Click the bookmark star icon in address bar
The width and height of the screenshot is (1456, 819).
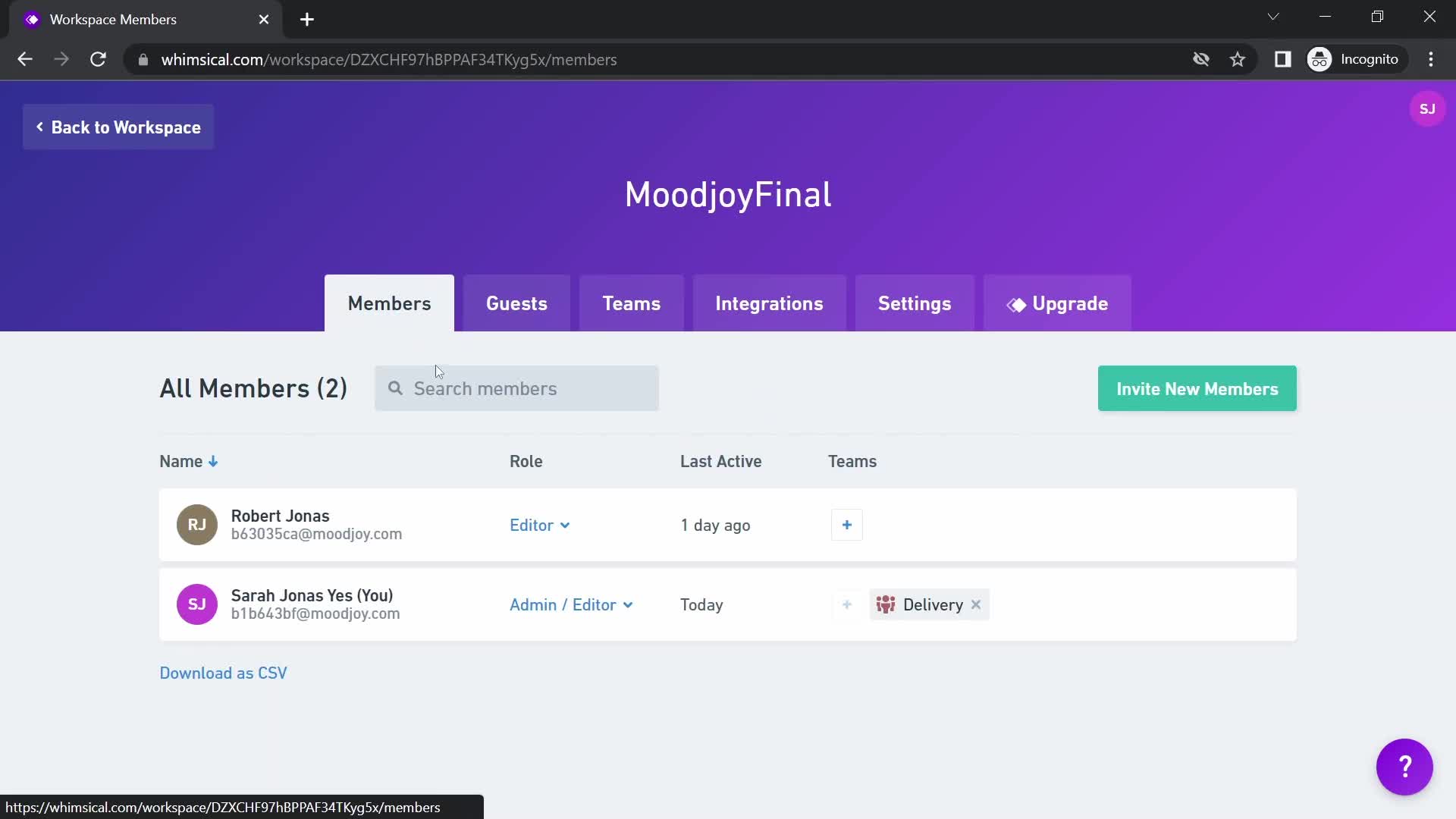[1238, 59]
